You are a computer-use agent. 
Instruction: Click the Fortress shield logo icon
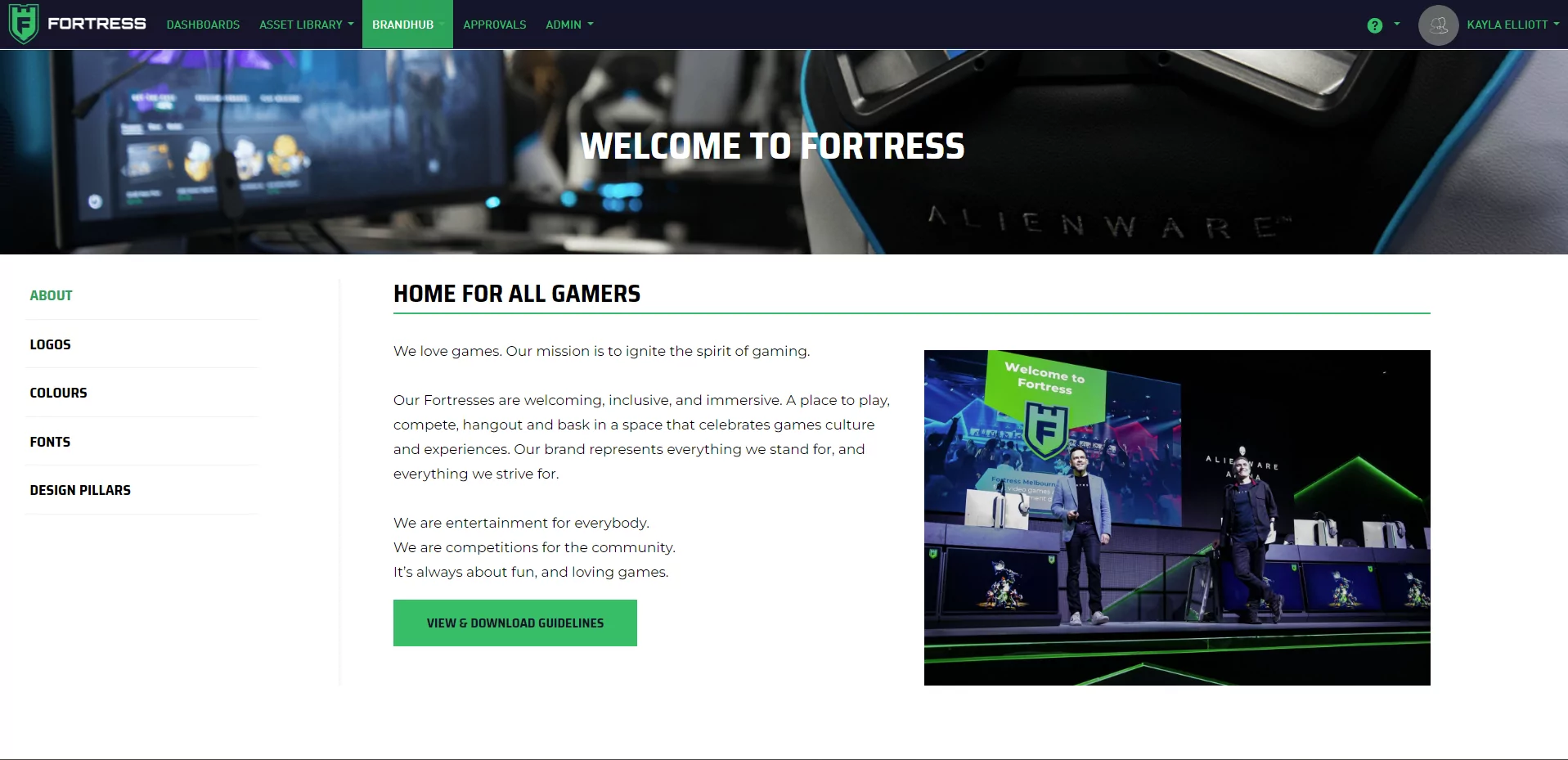point(24,24)
